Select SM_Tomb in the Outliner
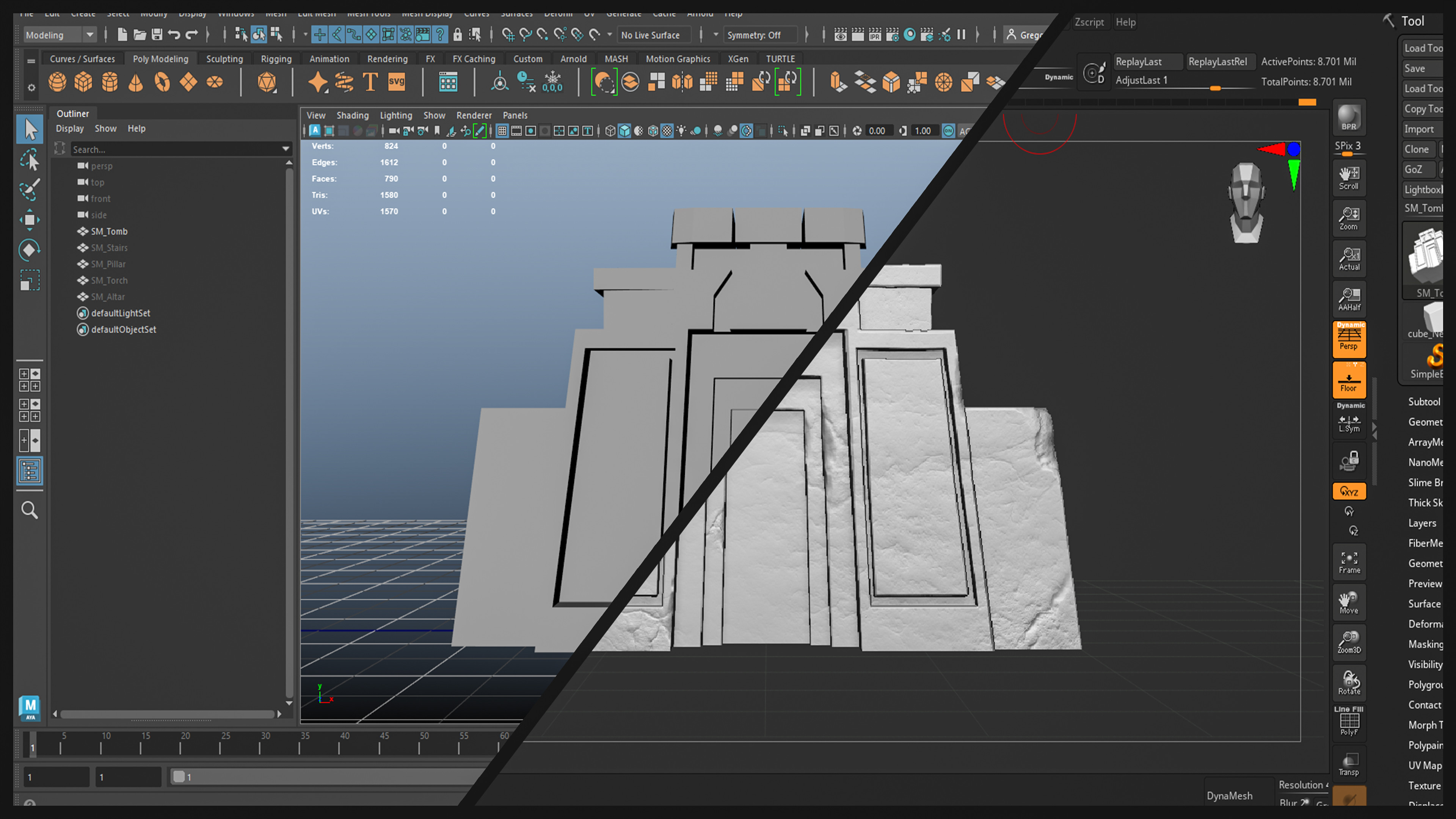This screenshot has width=1456, height=819. click(109, 231)
